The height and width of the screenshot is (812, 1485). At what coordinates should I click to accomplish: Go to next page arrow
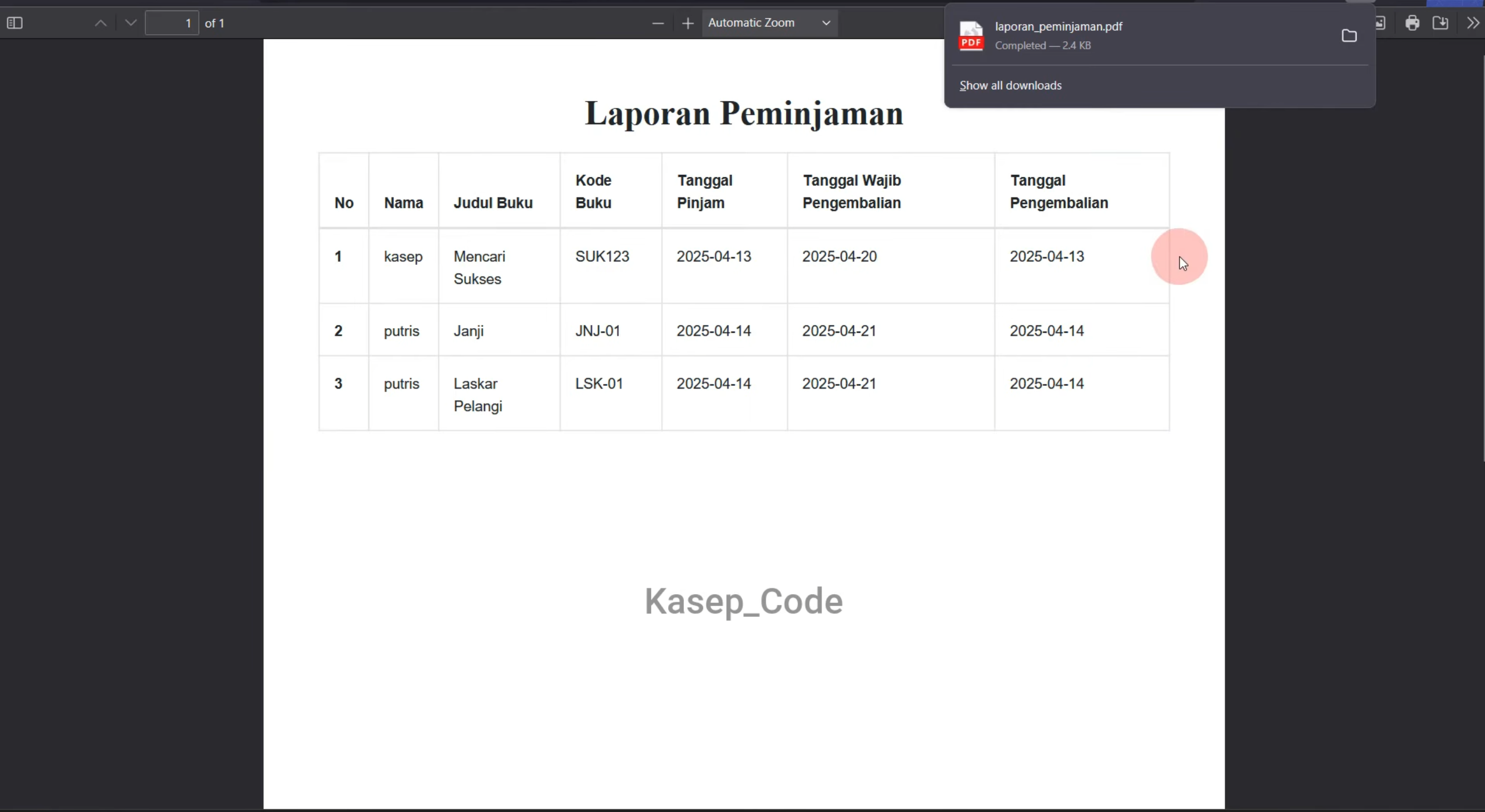(131, 23)
